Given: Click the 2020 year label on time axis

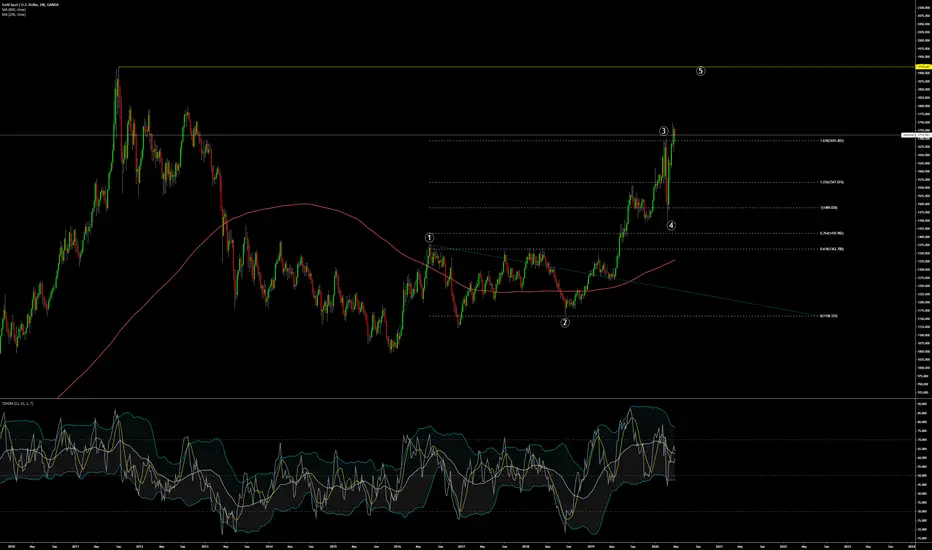Looking at the screenshot, I should tap(654, 546).
